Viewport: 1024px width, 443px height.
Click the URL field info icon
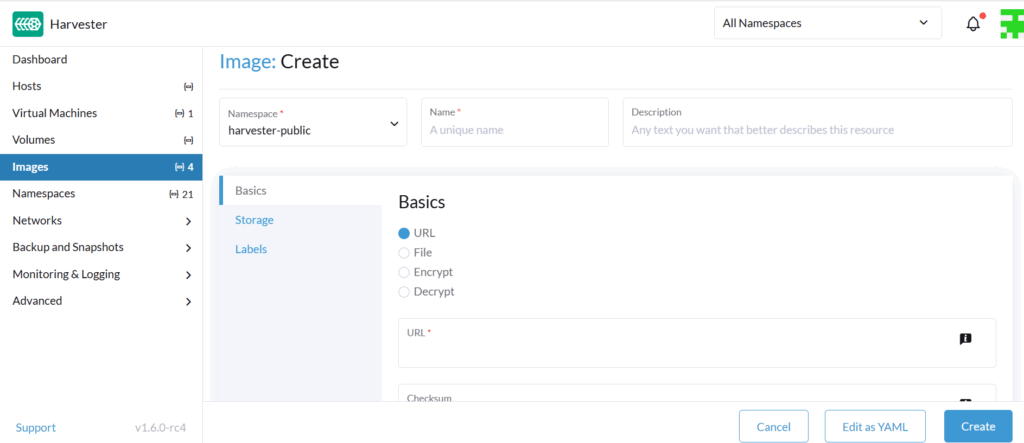[x=965, y=339]
